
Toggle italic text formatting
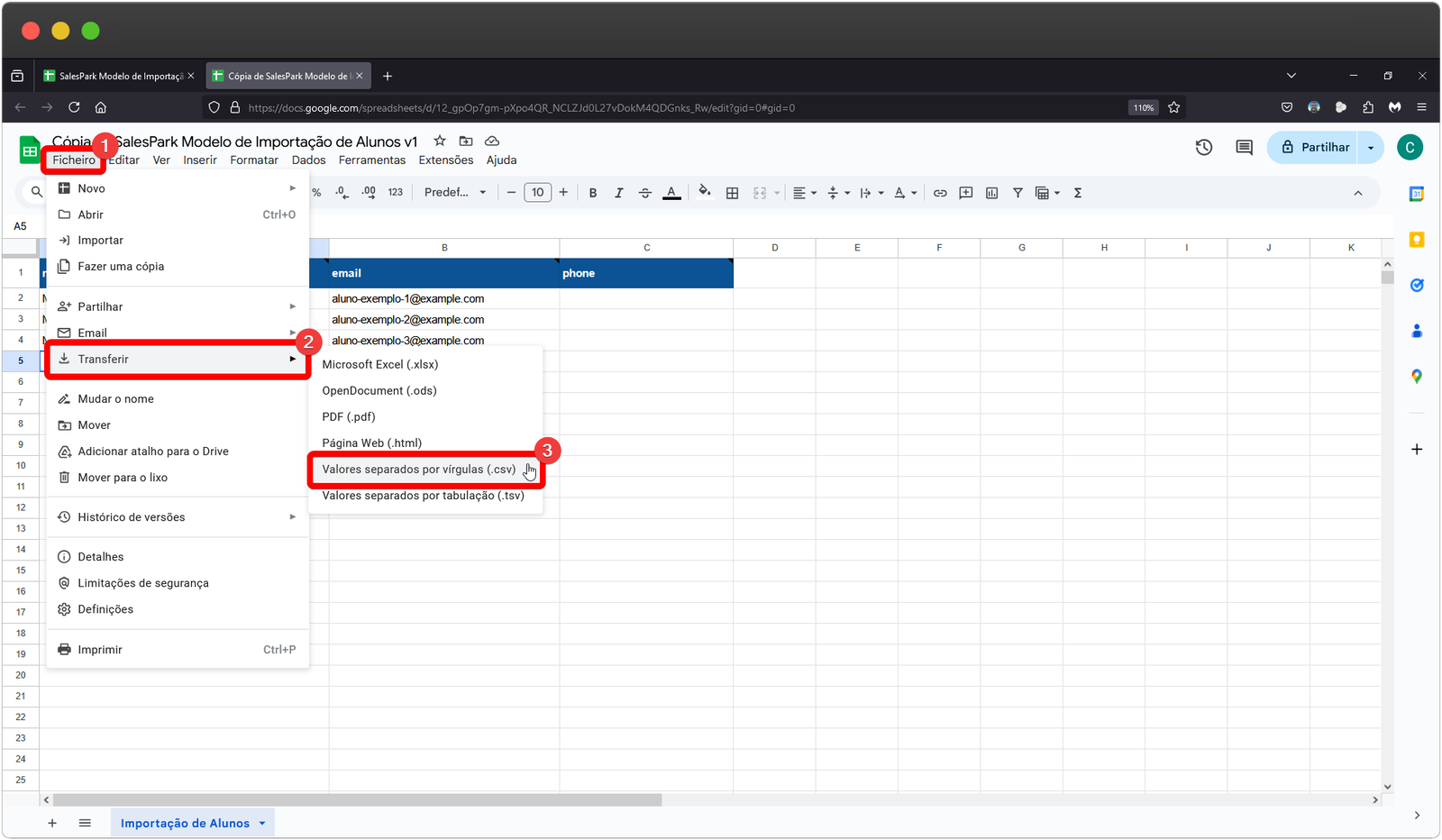tap(618, 193)
